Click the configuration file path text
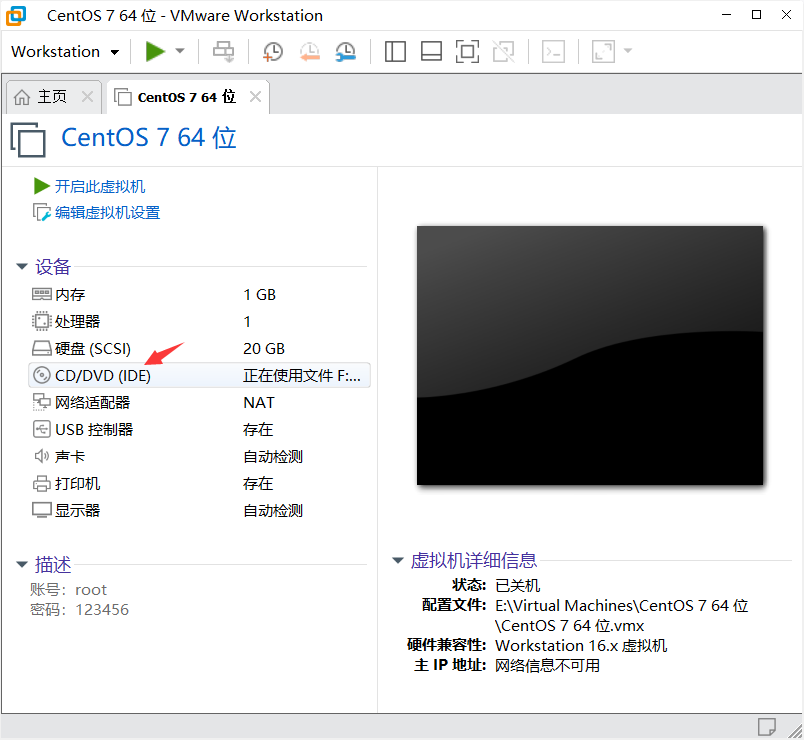Image resolution: width=804 pixels, height=740 pixels. [621, 615]
